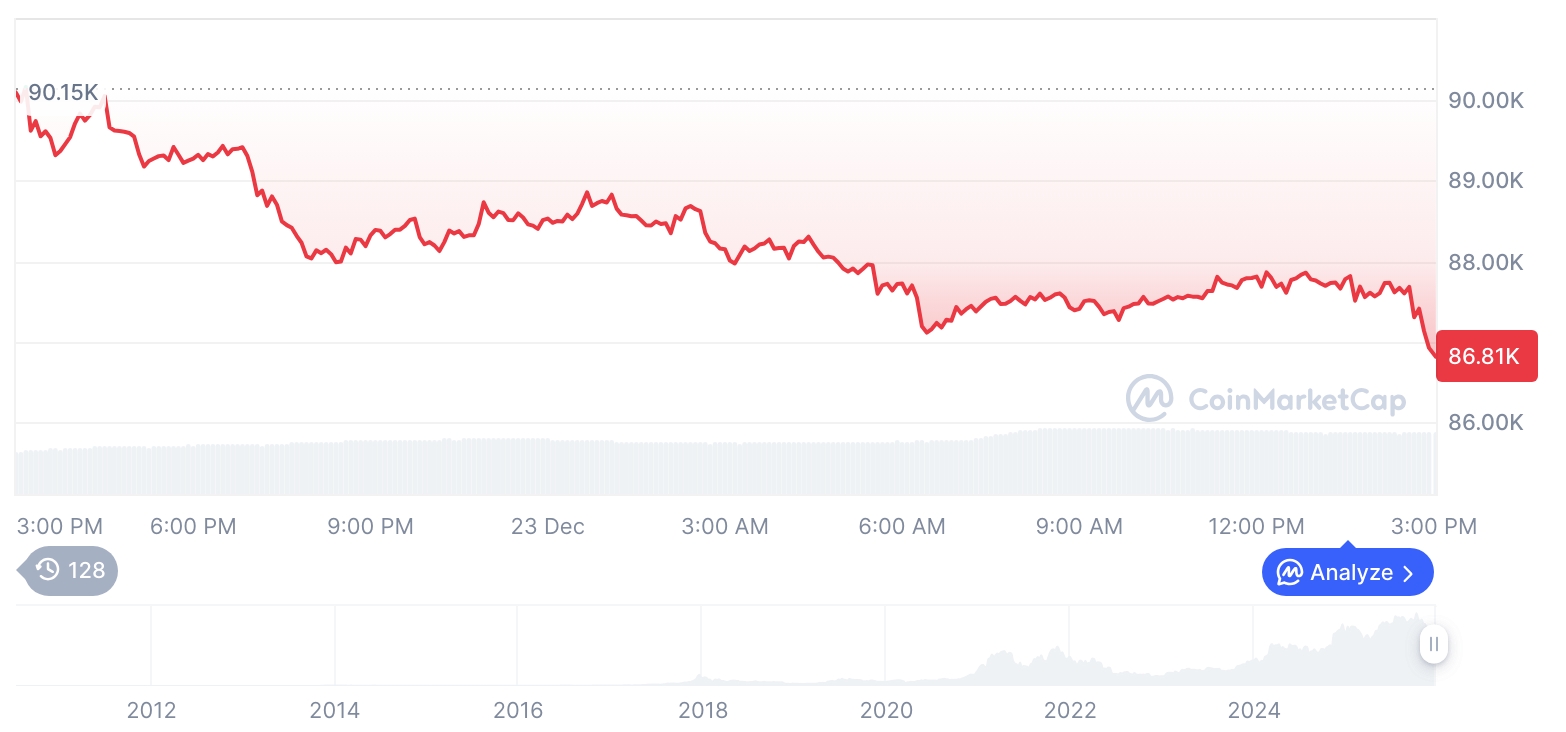The width and height of the screenshot is (1566, 732).
Task: Click the 86.00K price axis label
Action: pyautogui.click(x=1485, y=422)
